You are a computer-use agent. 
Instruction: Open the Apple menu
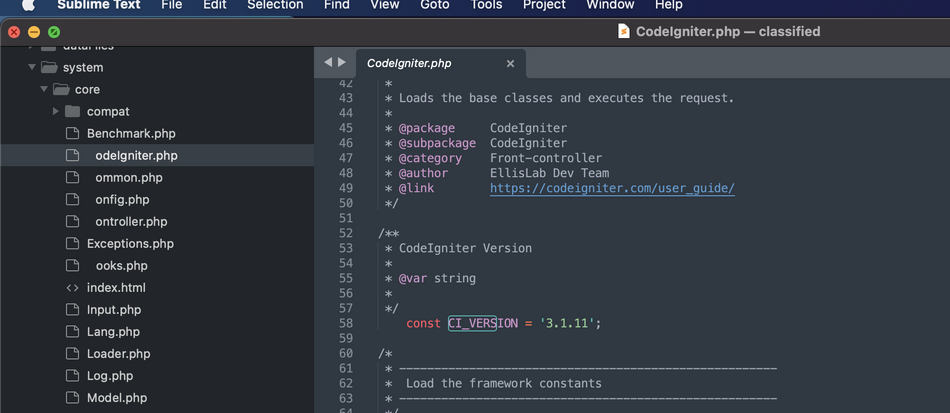[28, 5]
